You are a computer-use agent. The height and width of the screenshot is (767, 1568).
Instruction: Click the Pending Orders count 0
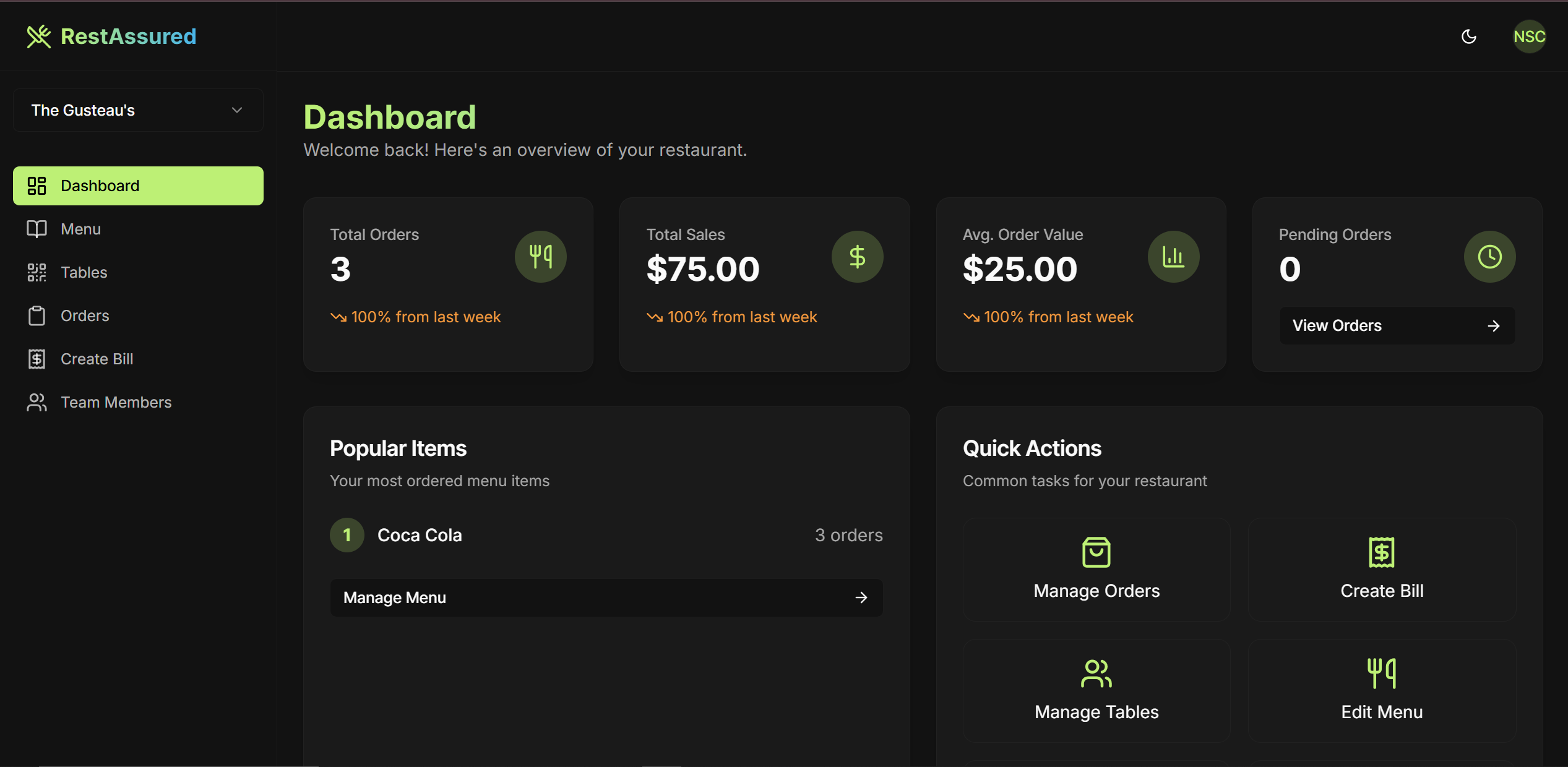click(x=1290, y=269)
